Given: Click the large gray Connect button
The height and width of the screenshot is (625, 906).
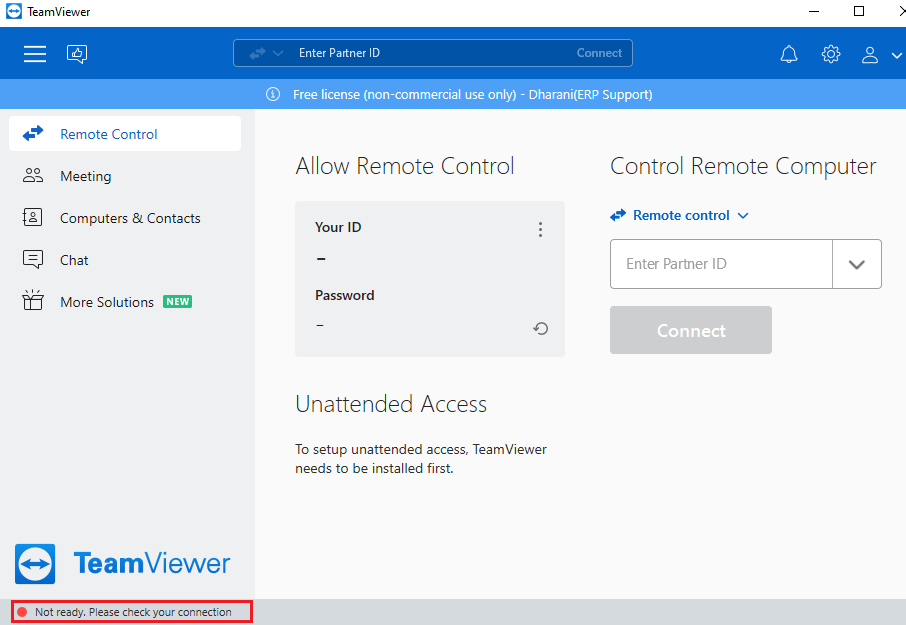Looking at the screenshot, I should (690, 330).
